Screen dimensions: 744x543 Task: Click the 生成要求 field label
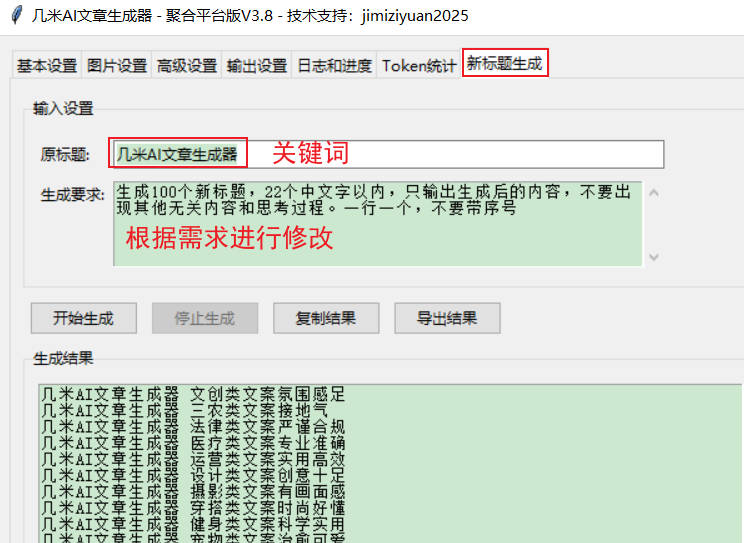73,195
